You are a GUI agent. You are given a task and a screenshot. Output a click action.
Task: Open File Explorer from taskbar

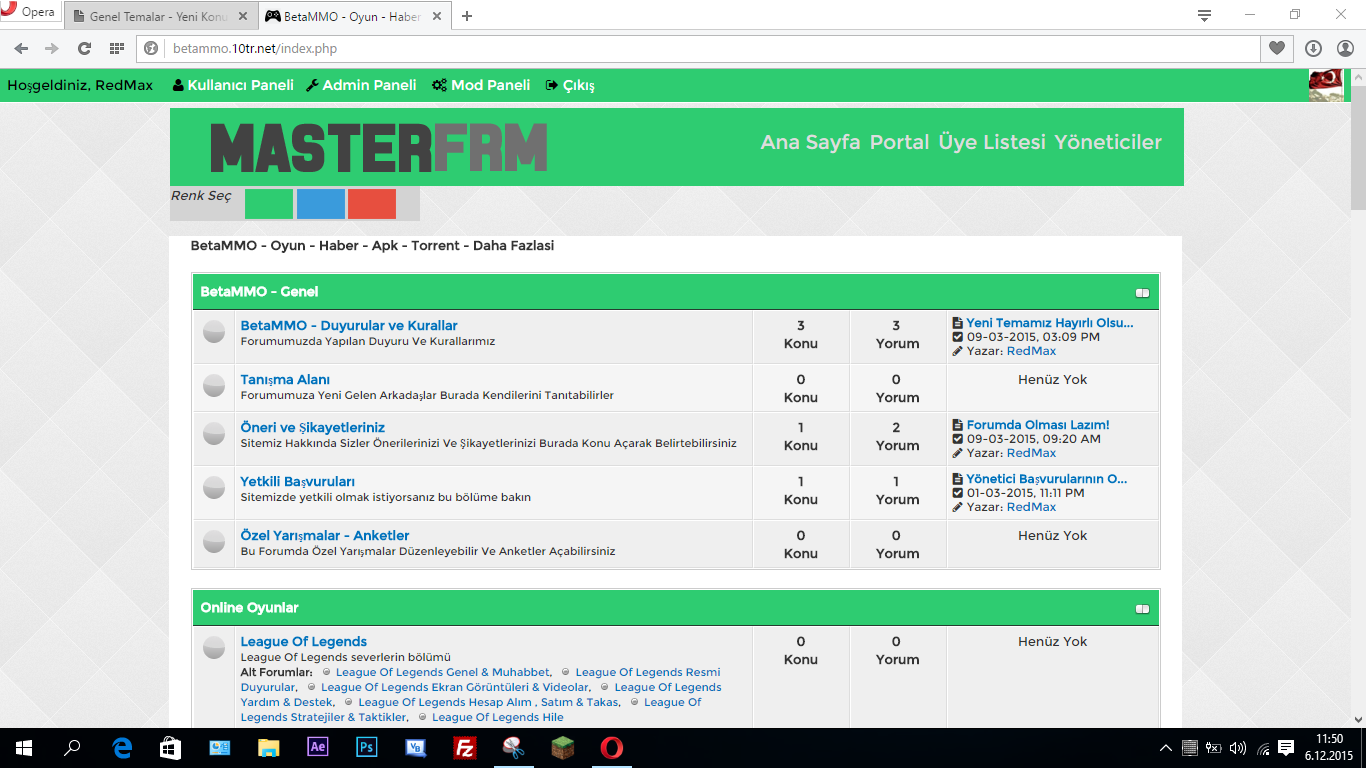[x=269, y=748]
